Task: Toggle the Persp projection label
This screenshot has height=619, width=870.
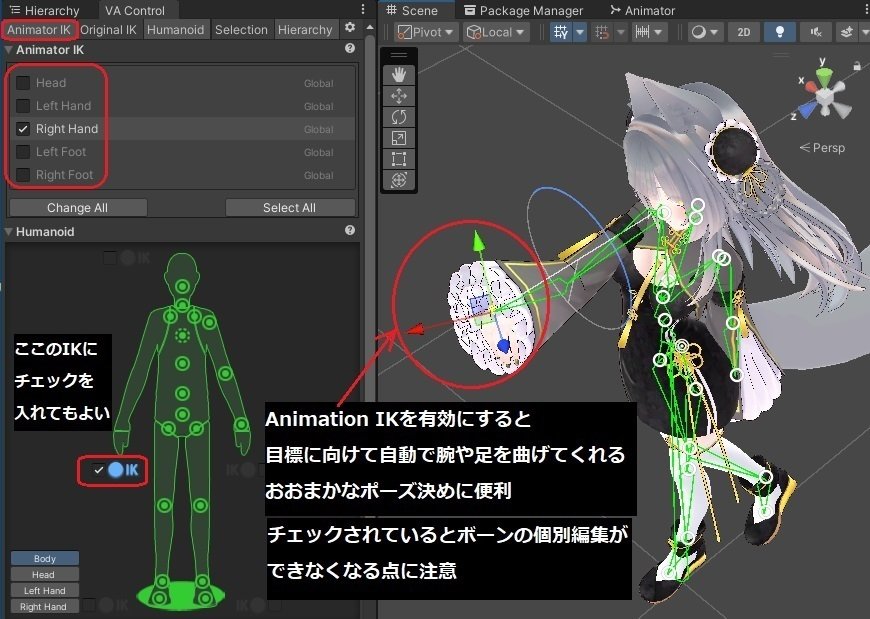Action: [x=822, y=148]
